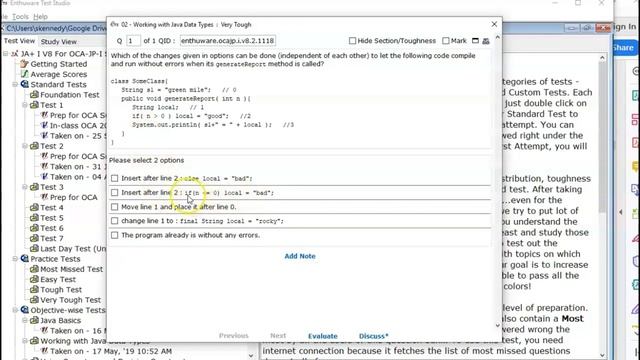Click the Average Scores chart icon
This screenshot has width=640, height=360.
(24, 74)
